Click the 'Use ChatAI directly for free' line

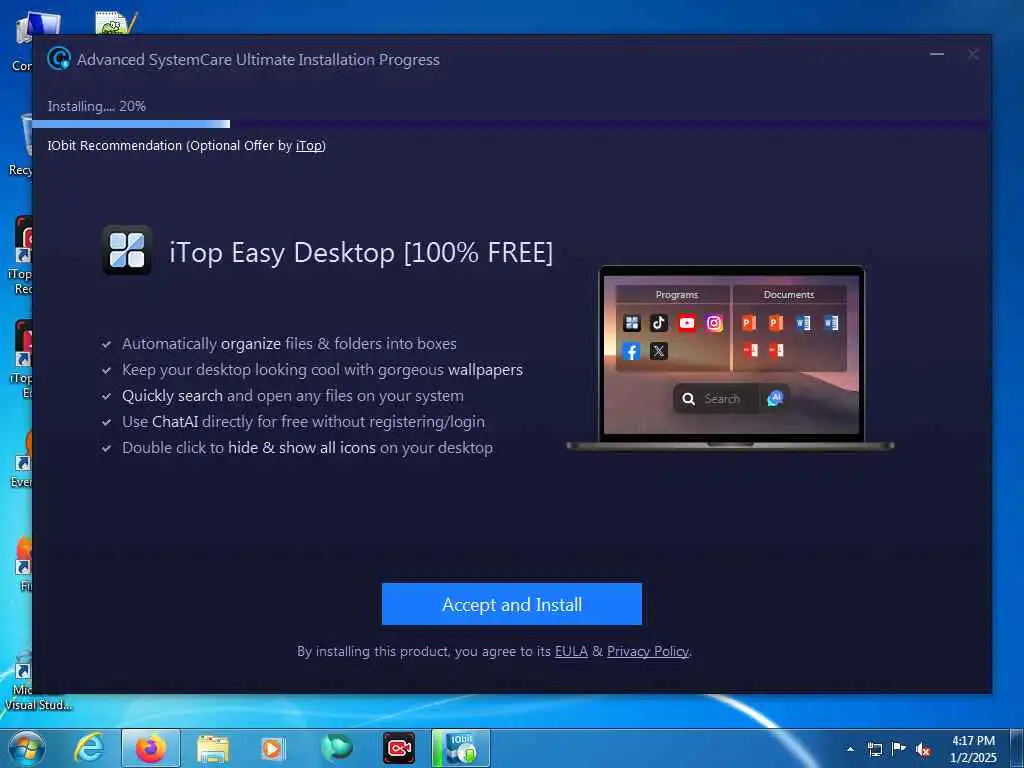(x=304, y=422)
